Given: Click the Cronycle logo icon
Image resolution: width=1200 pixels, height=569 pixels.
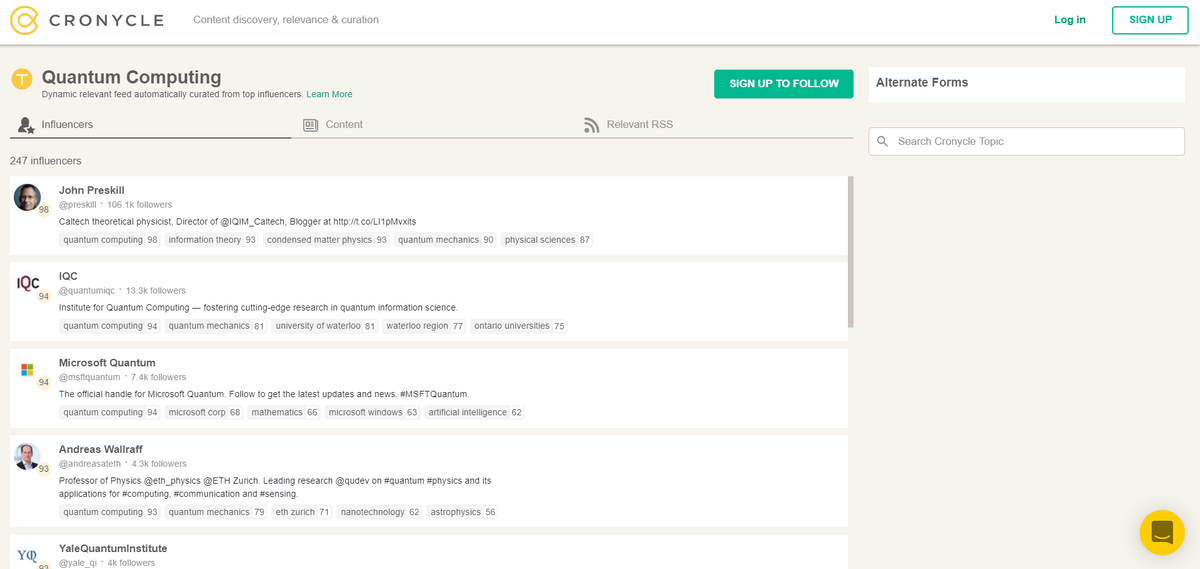Looking at the screenshot, I should pos(24,20).
